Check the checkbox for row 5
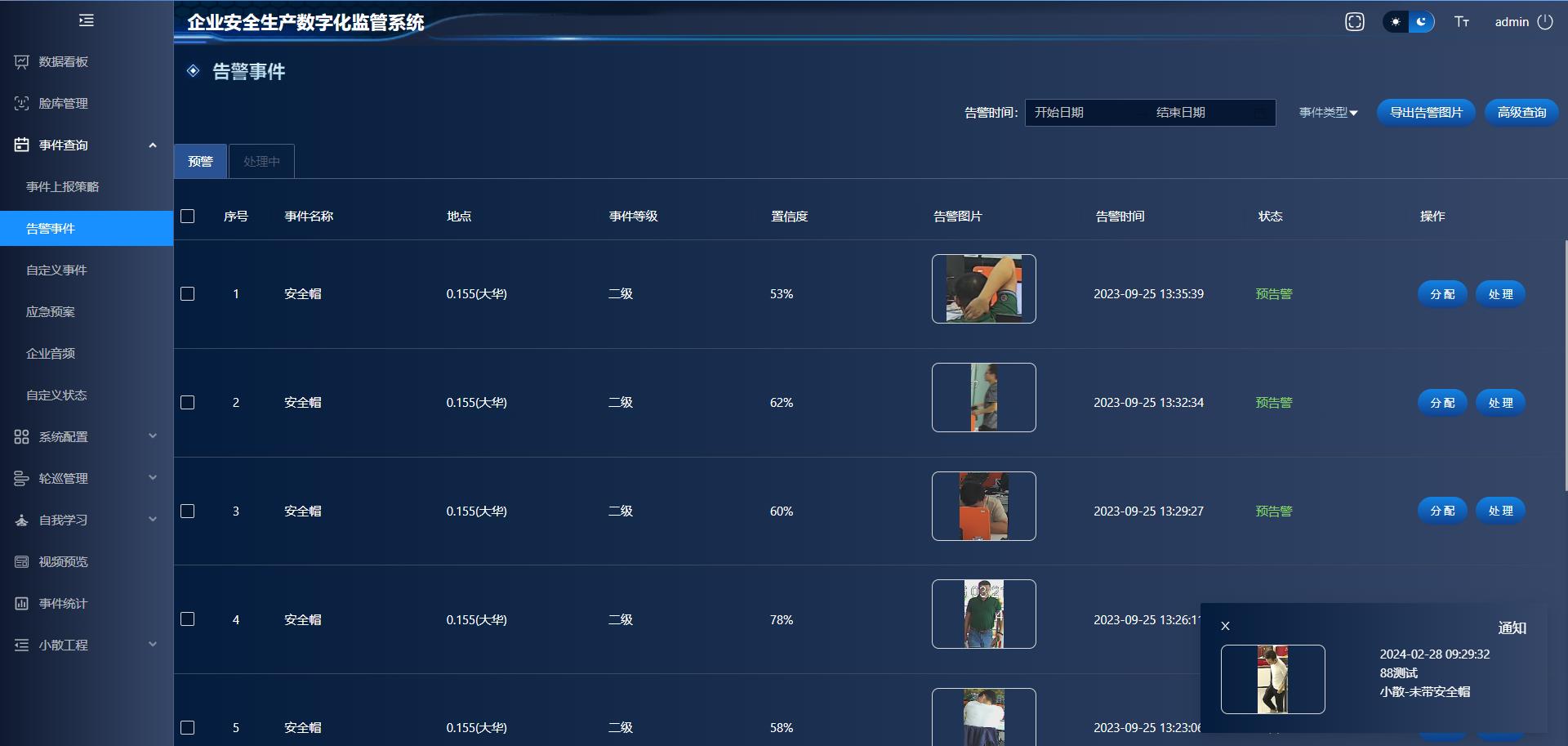 188,728
